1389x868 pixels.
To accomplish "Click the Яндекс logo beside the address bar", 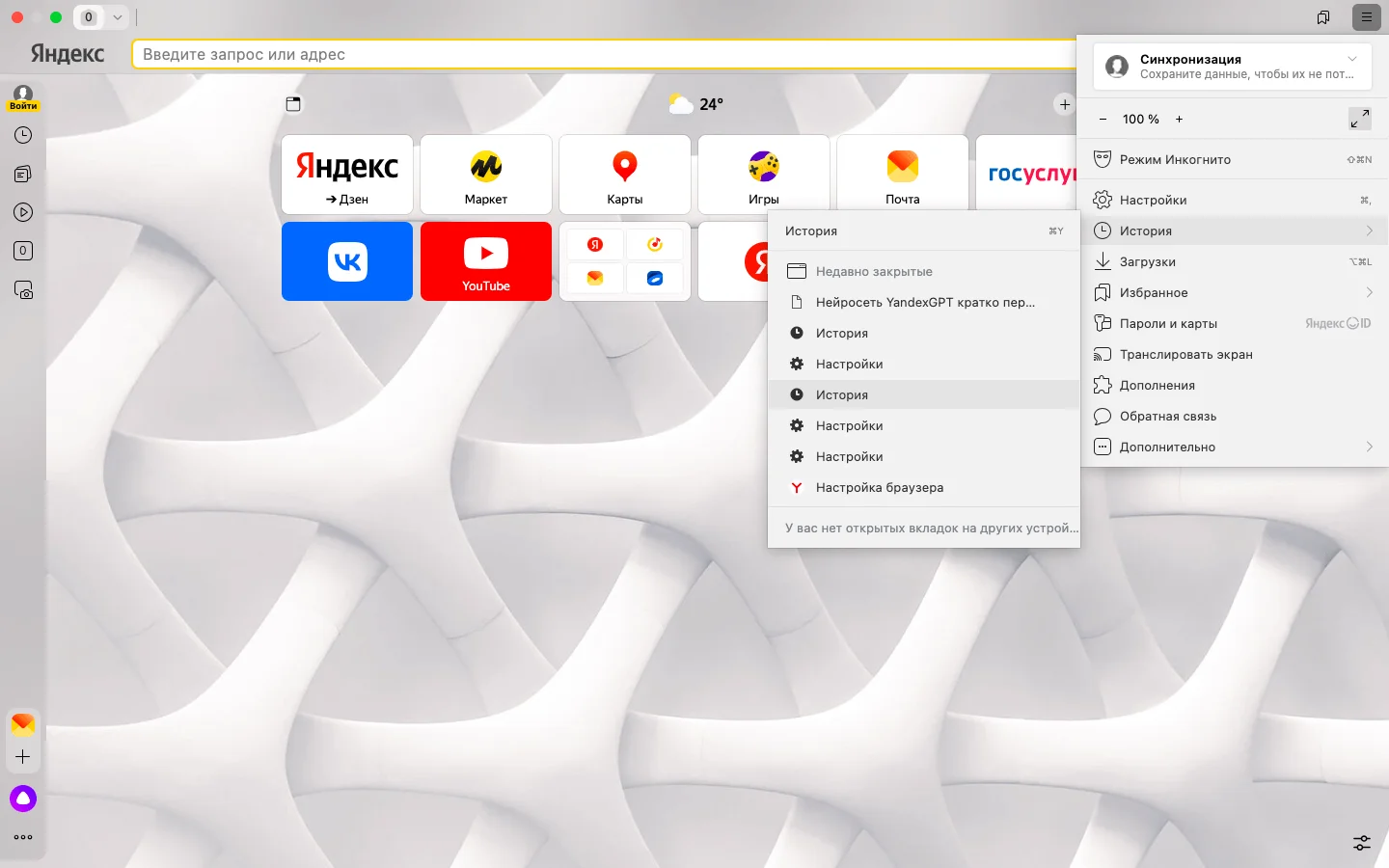I will [x=68, y=54].
